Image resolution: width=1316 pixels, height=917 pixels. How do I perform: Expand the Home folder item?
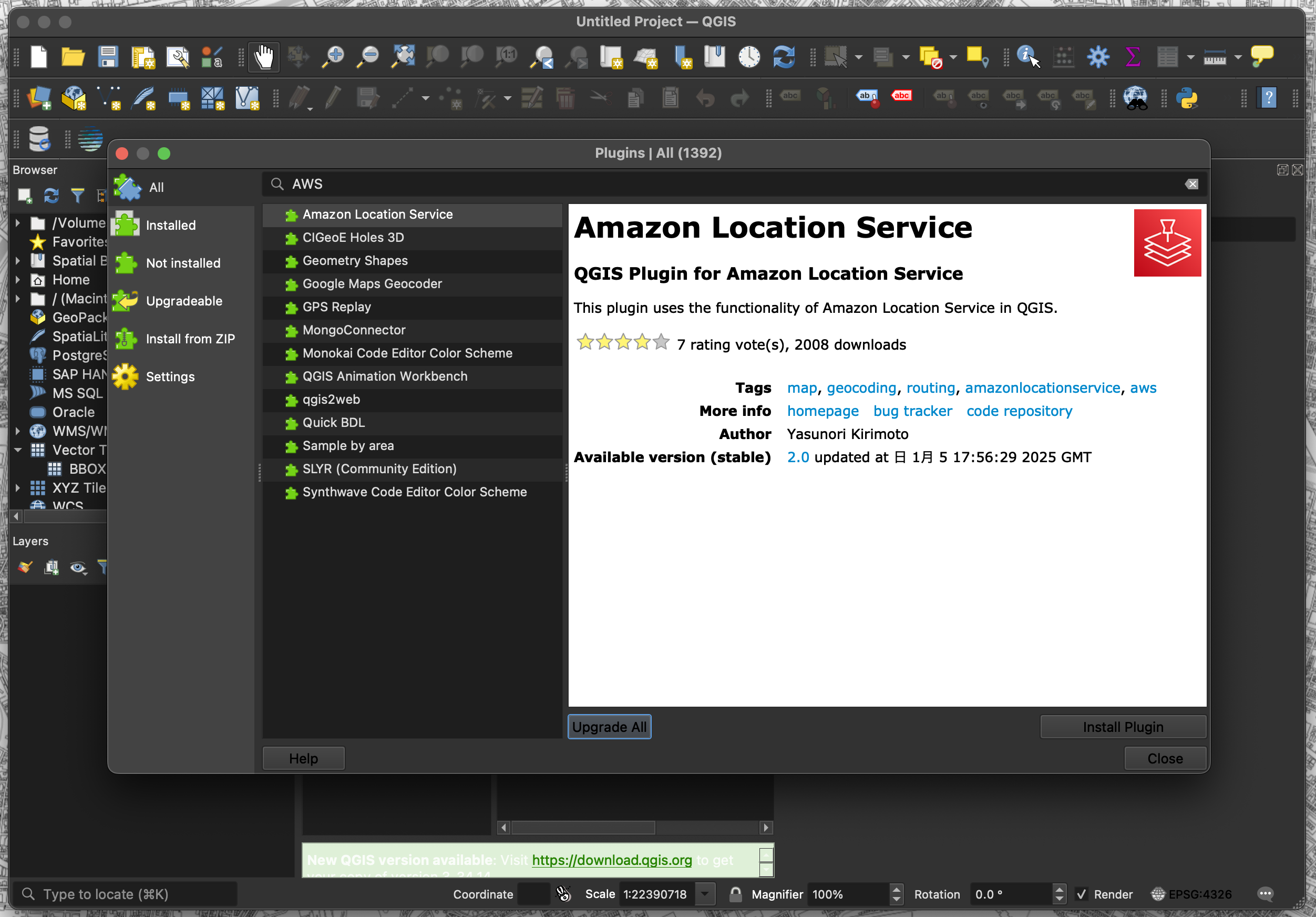tap(18, 279)
